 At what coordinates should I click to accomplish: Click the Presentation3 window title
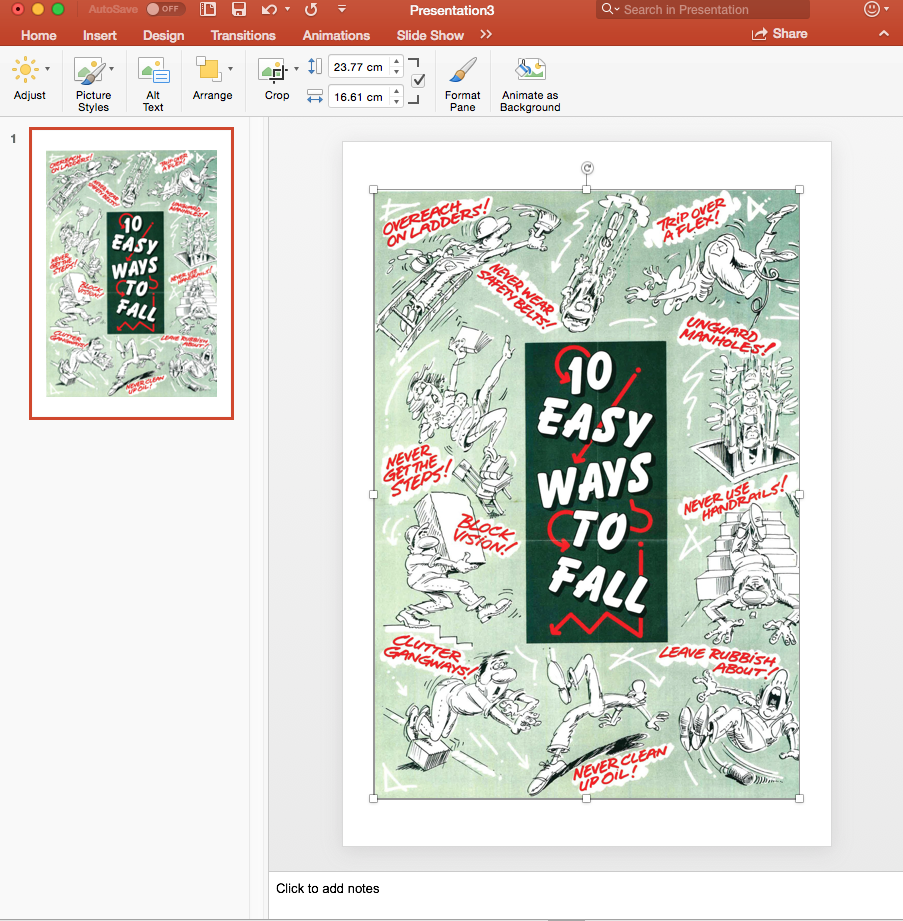452,10
